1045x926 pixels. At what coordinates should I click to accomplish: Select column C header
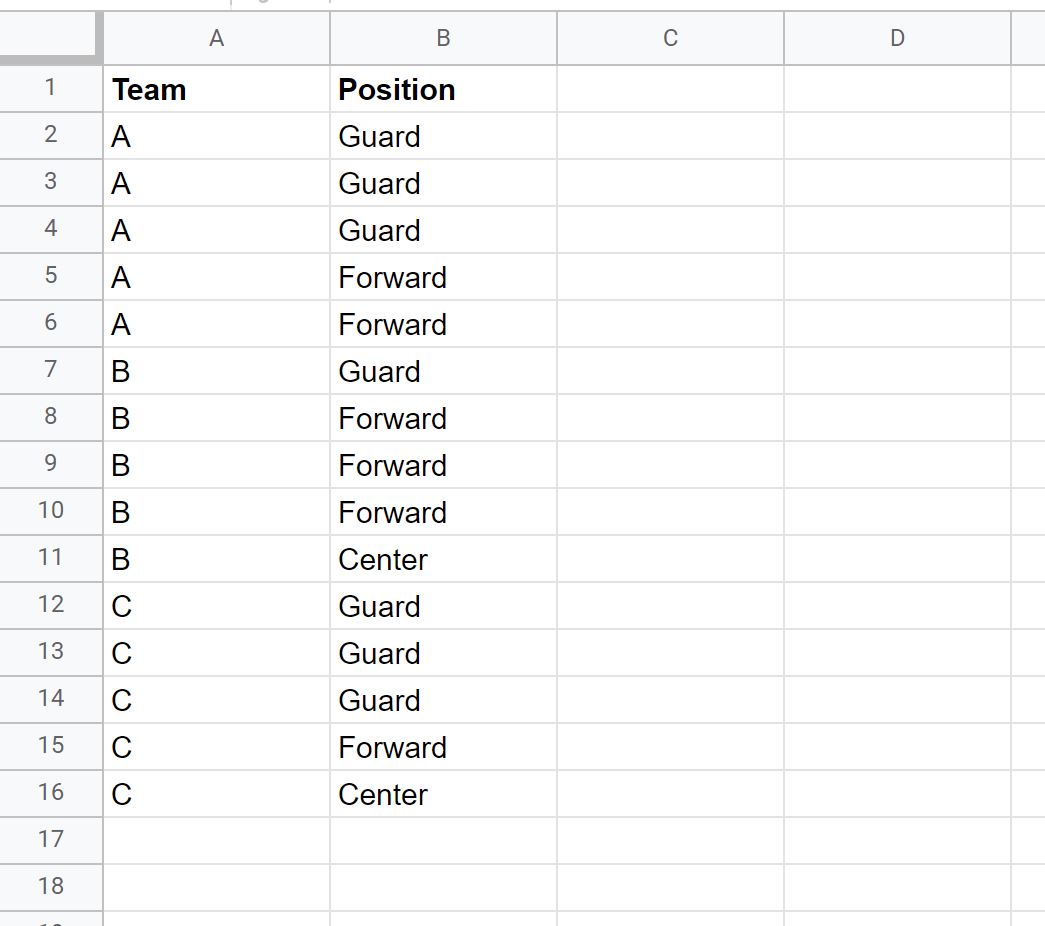pyautogui.click(x=670, y=38)
